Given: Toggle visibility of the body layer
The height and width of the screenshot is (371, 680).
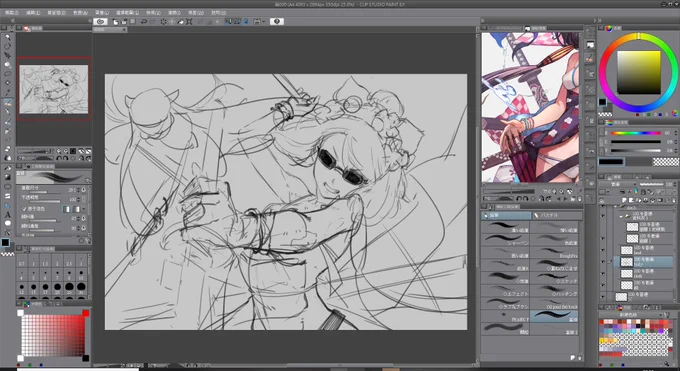Looking at the screenshot, I should [603, 262].
